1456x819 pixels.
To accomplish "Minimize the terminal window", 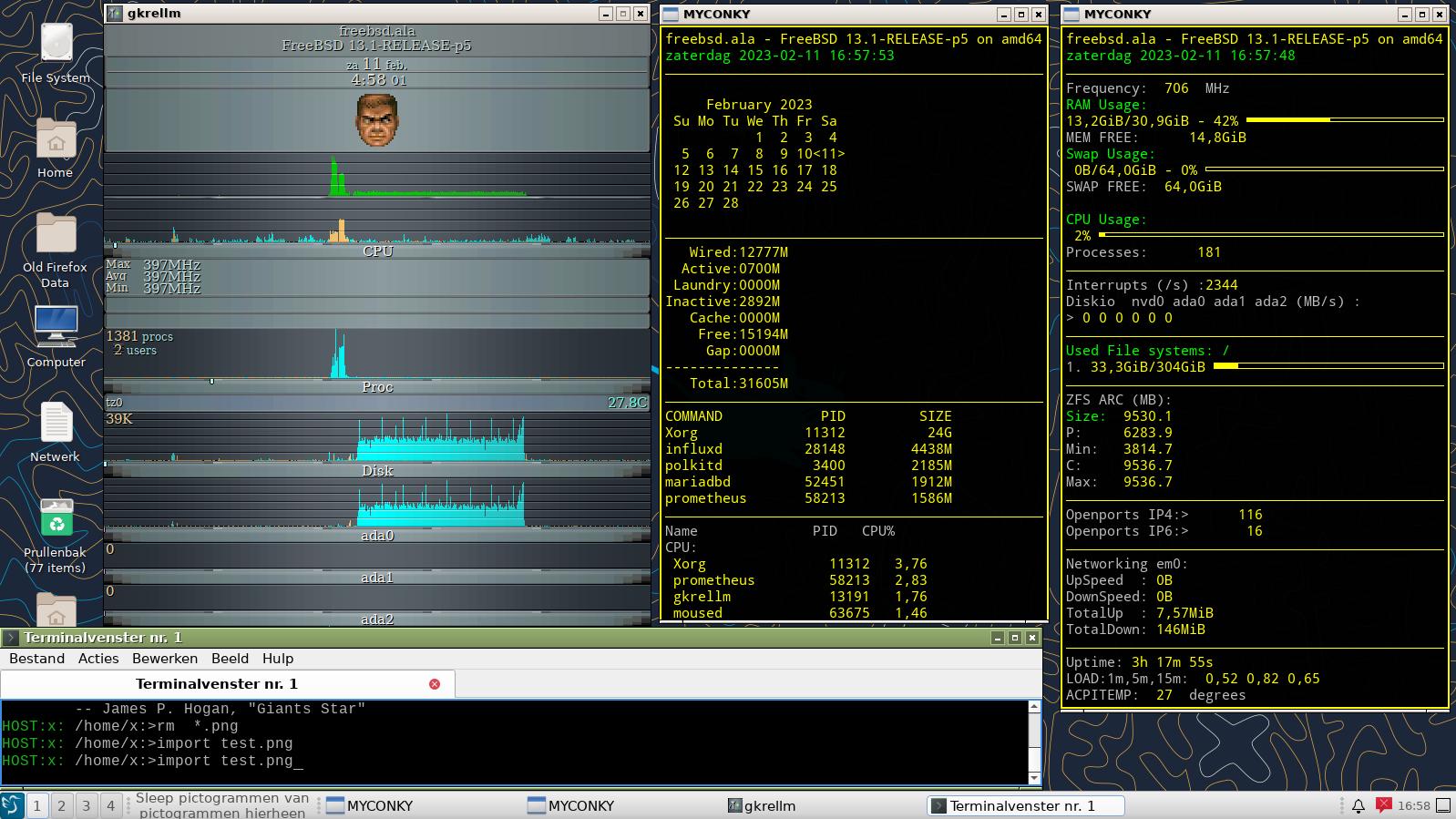I will (x=998, y=638).
